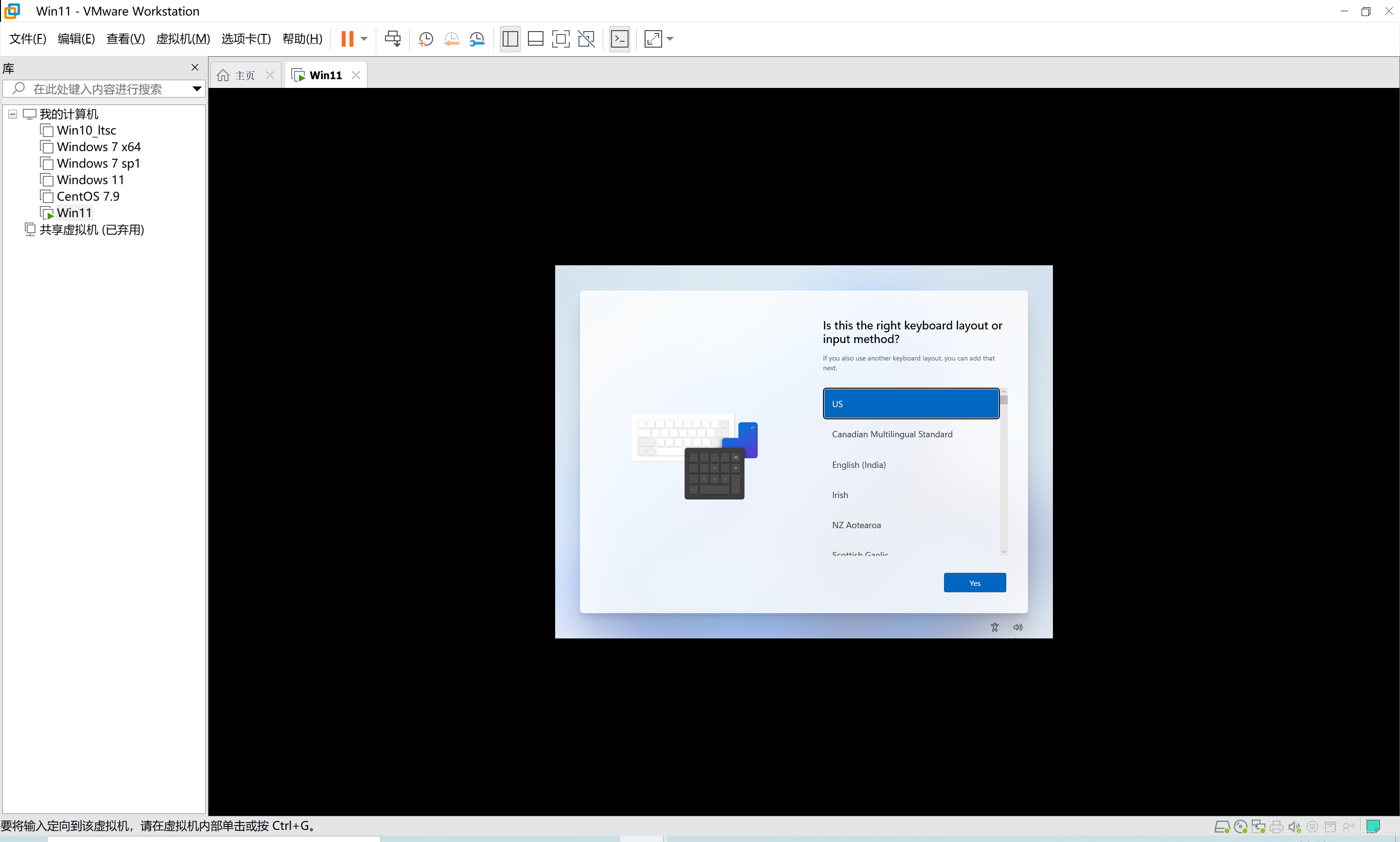The height and width of the screenshot is (842, 1400).
Task: Select the Windows 11 virtual machine
Action: tap(90, 180)
